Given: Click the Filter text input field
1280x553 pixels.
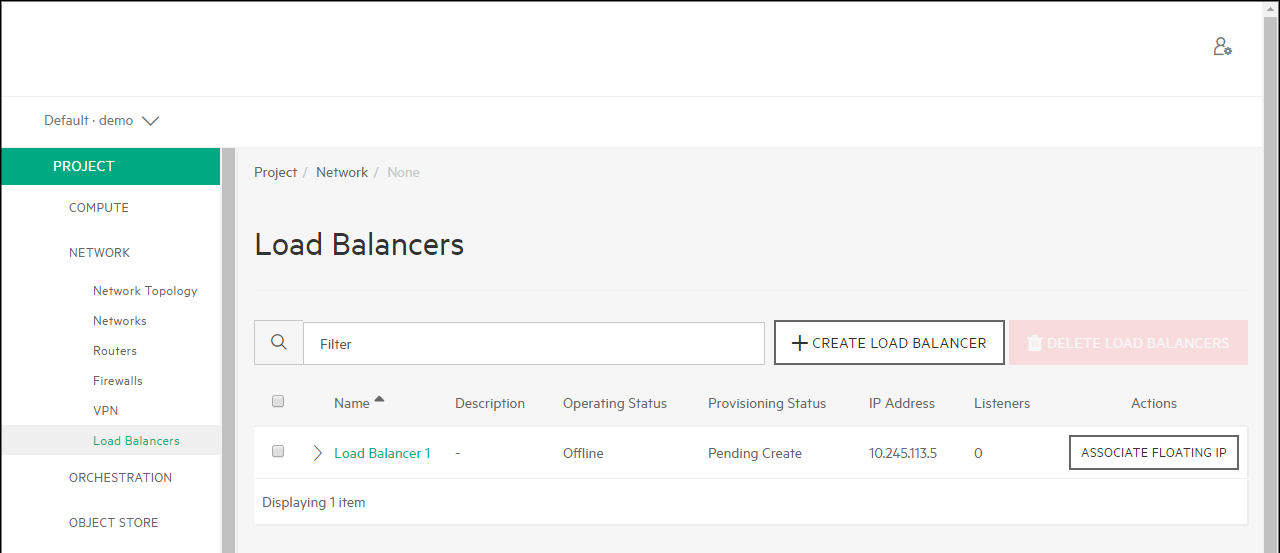Looking at the screenshot, I should click(533, 344).
